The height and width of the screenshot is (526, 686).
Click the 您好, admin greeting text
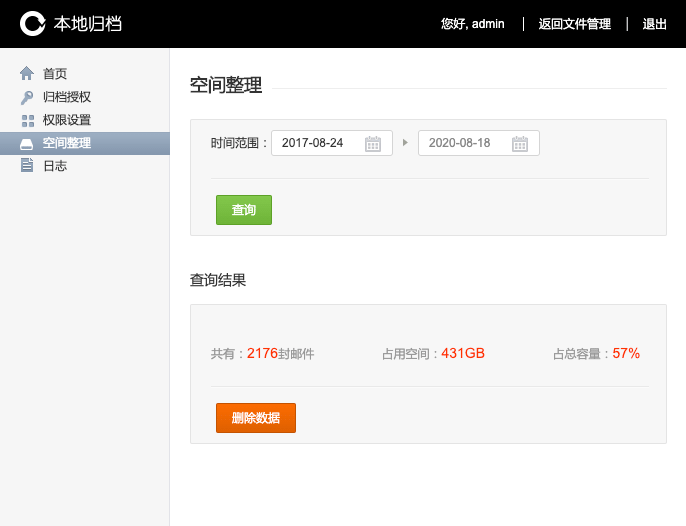tap(472, 24)
